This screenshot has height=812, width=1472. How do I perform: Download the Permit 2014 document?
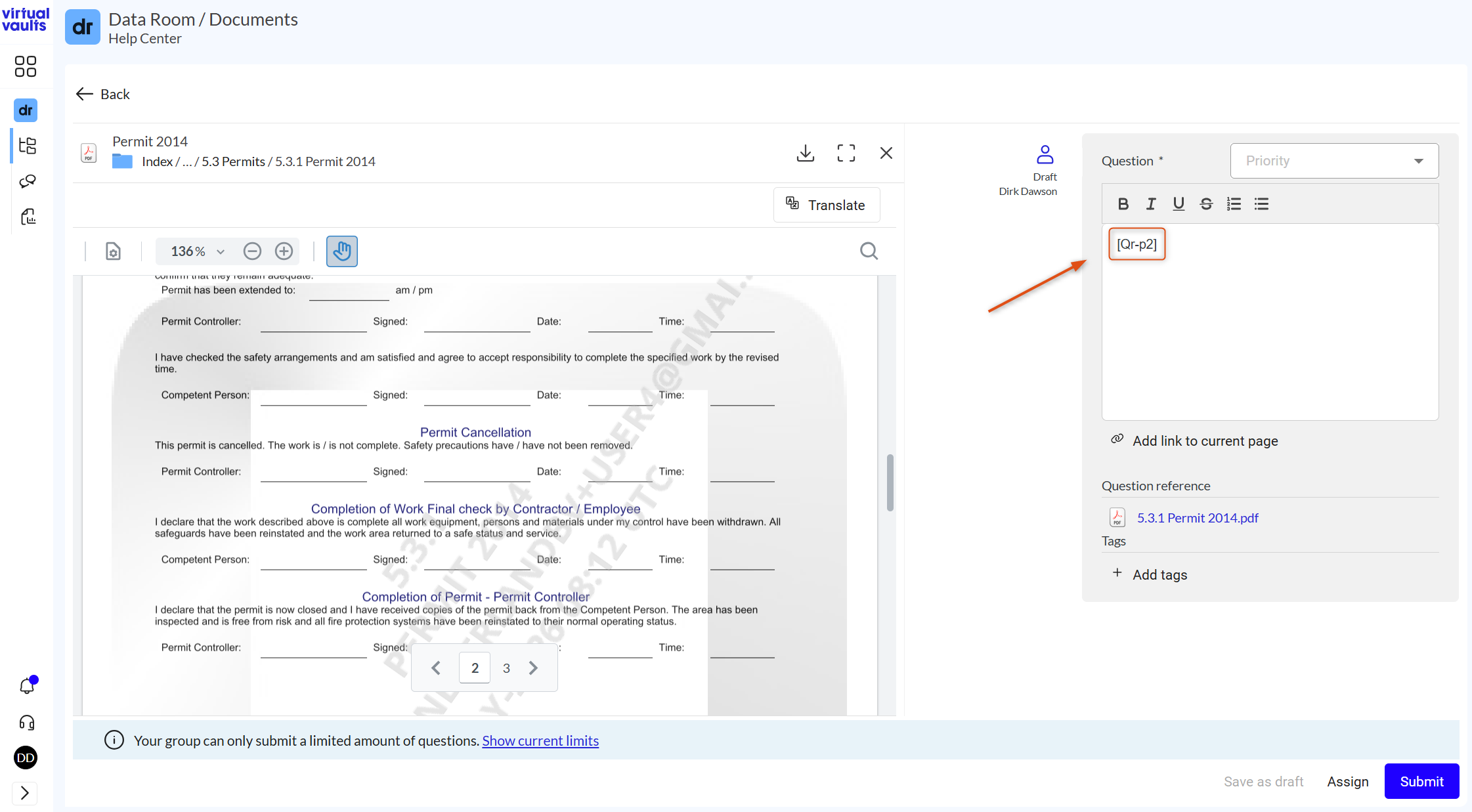click(805, 153)
